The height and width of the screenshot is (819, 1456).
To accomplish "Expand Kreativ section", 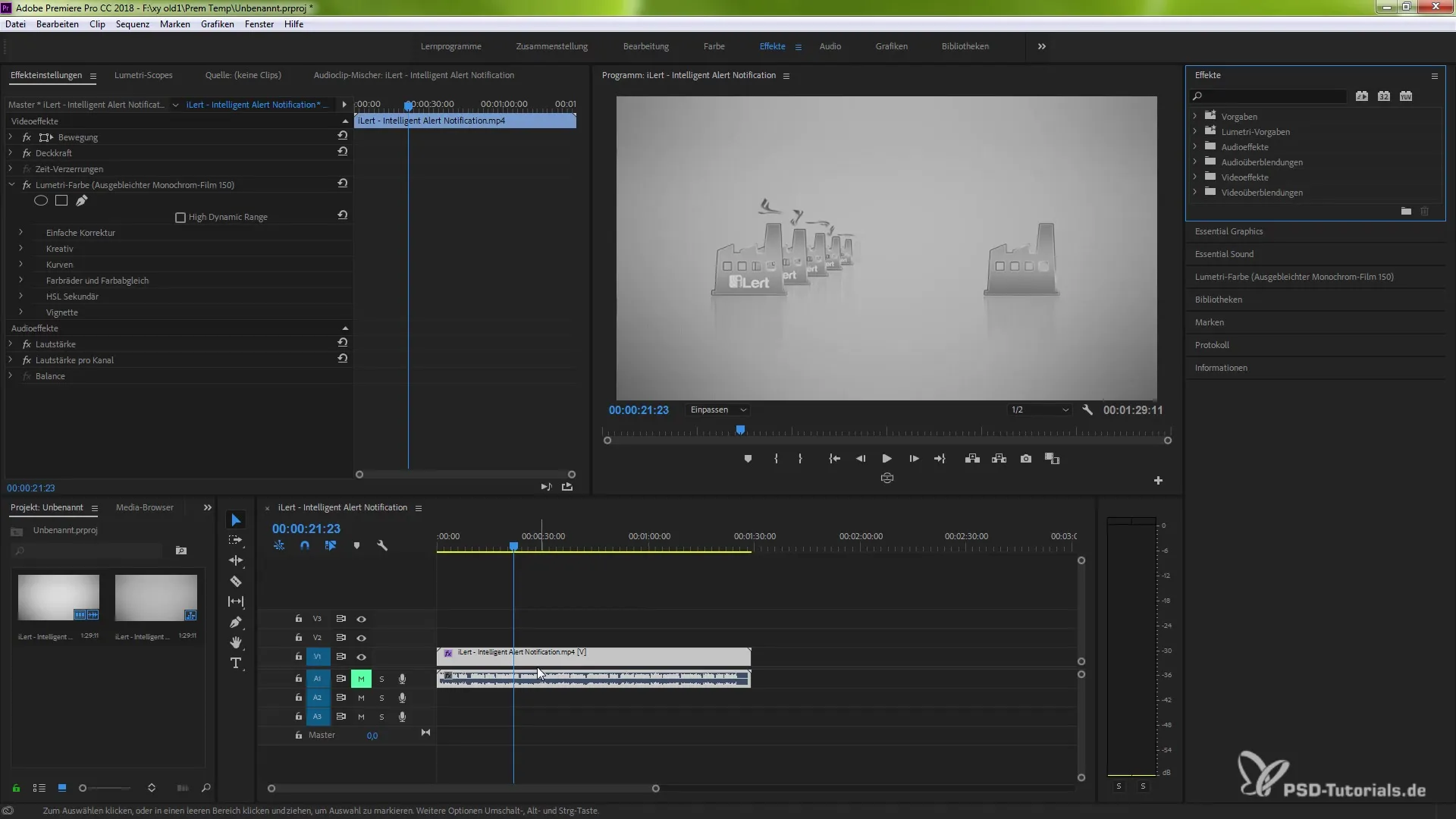I will tap(20, 249).
